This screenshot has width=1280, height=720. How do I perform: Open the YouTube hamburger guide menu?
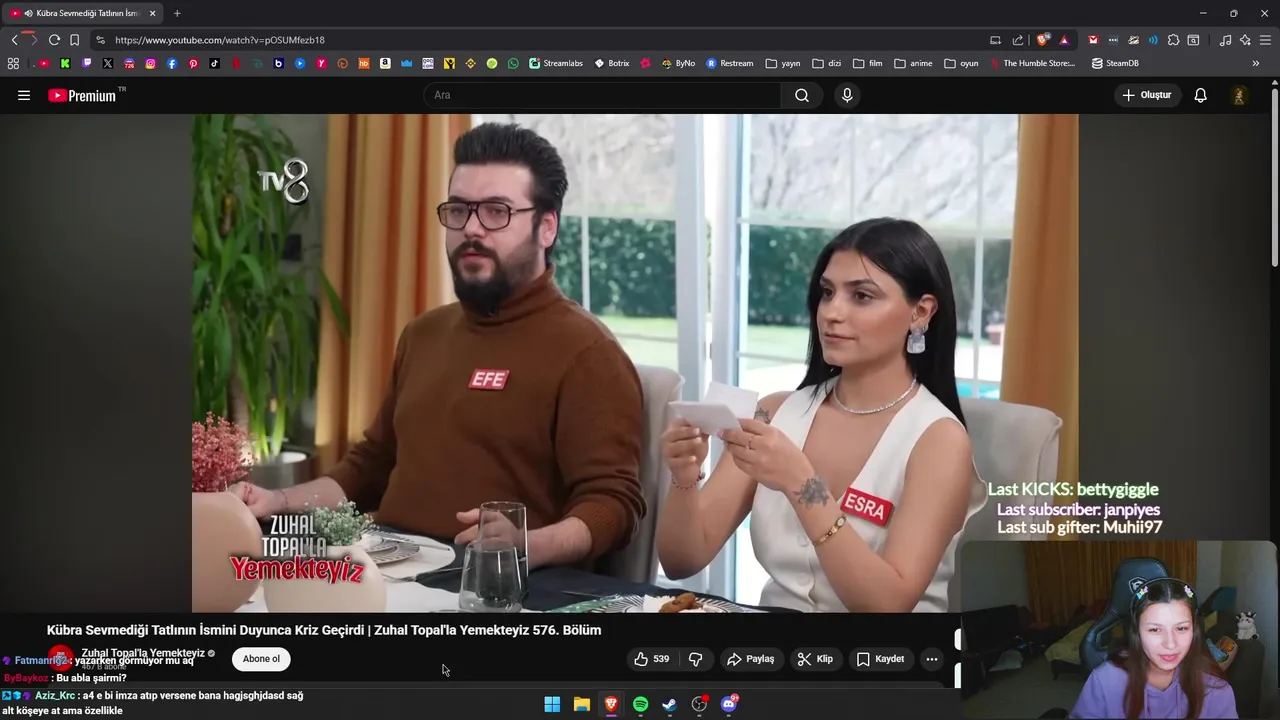click(24, 95)
